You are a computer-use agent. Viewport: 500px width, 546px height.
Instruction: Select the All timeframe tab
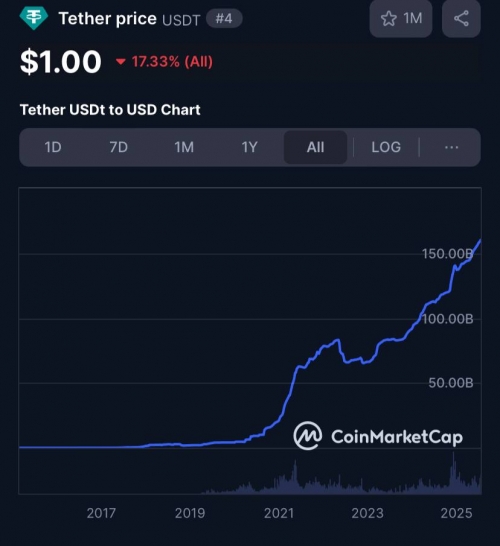point(315,147)
